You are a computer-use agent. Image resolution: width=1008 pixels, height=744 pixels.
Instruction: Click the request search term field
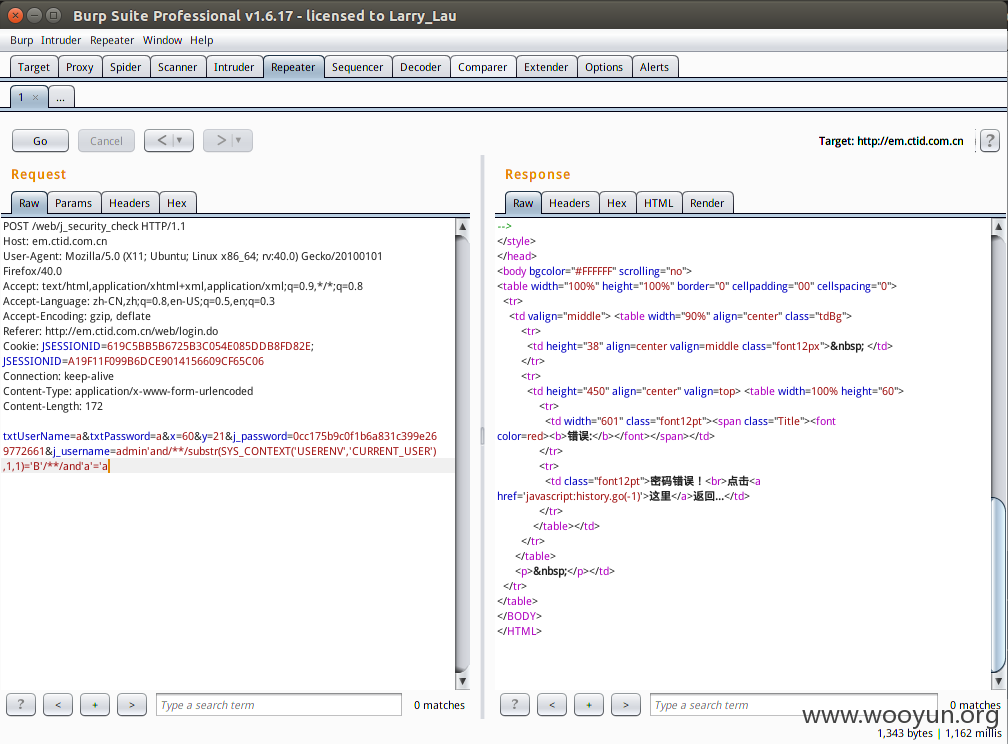(278, 705)
